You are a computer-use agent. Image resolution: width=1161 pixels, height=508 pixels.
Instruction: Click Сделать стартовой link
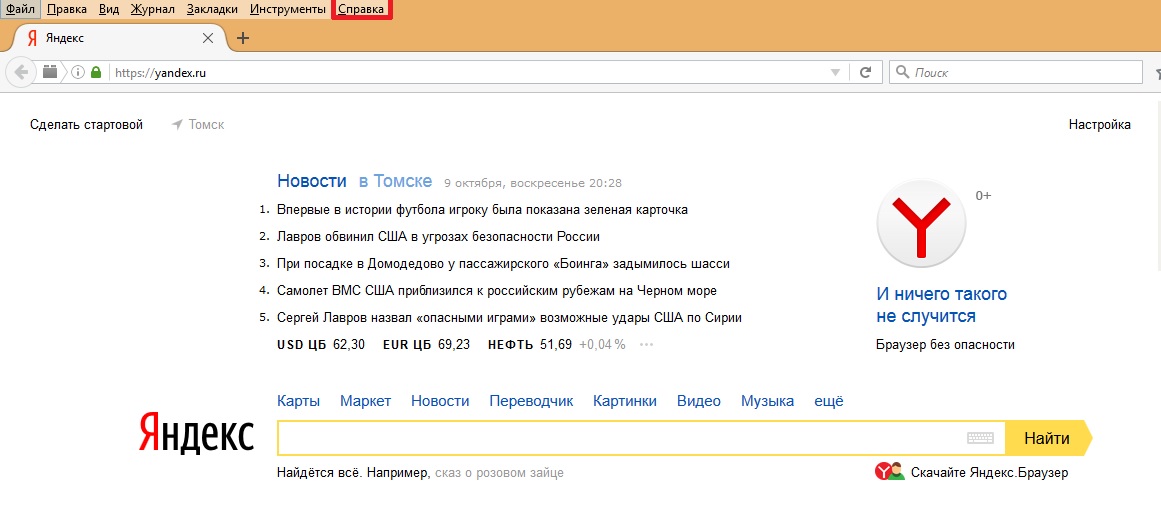[x=86, y=124]
